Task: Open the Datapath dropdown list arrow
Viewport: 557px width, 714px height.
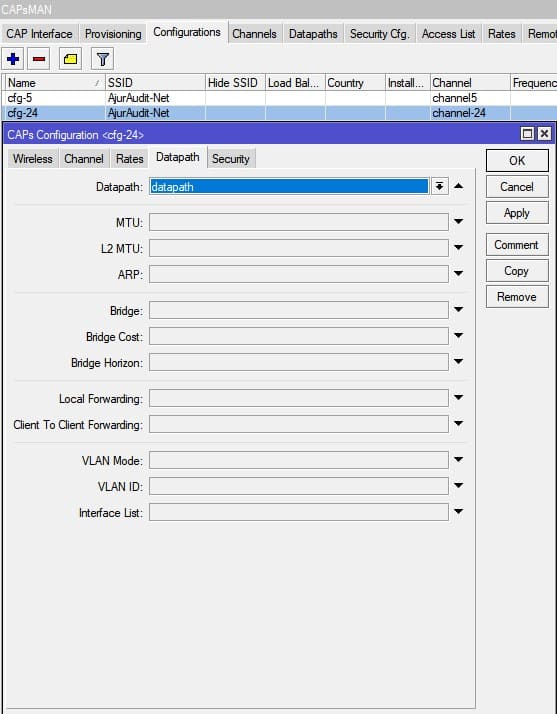Action: [x=439, y=186]
